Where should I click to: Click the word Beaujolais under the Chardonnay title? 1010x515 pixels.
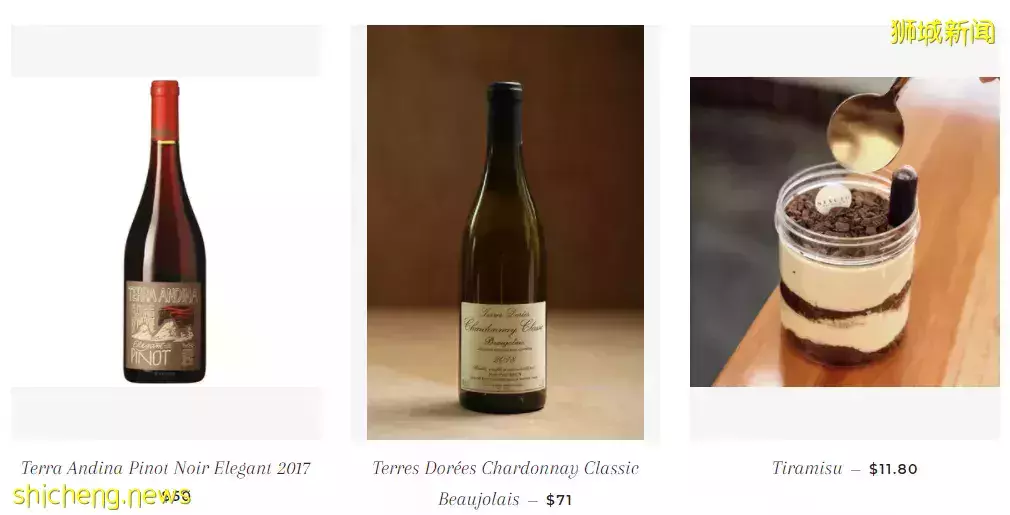click(479, 500)
